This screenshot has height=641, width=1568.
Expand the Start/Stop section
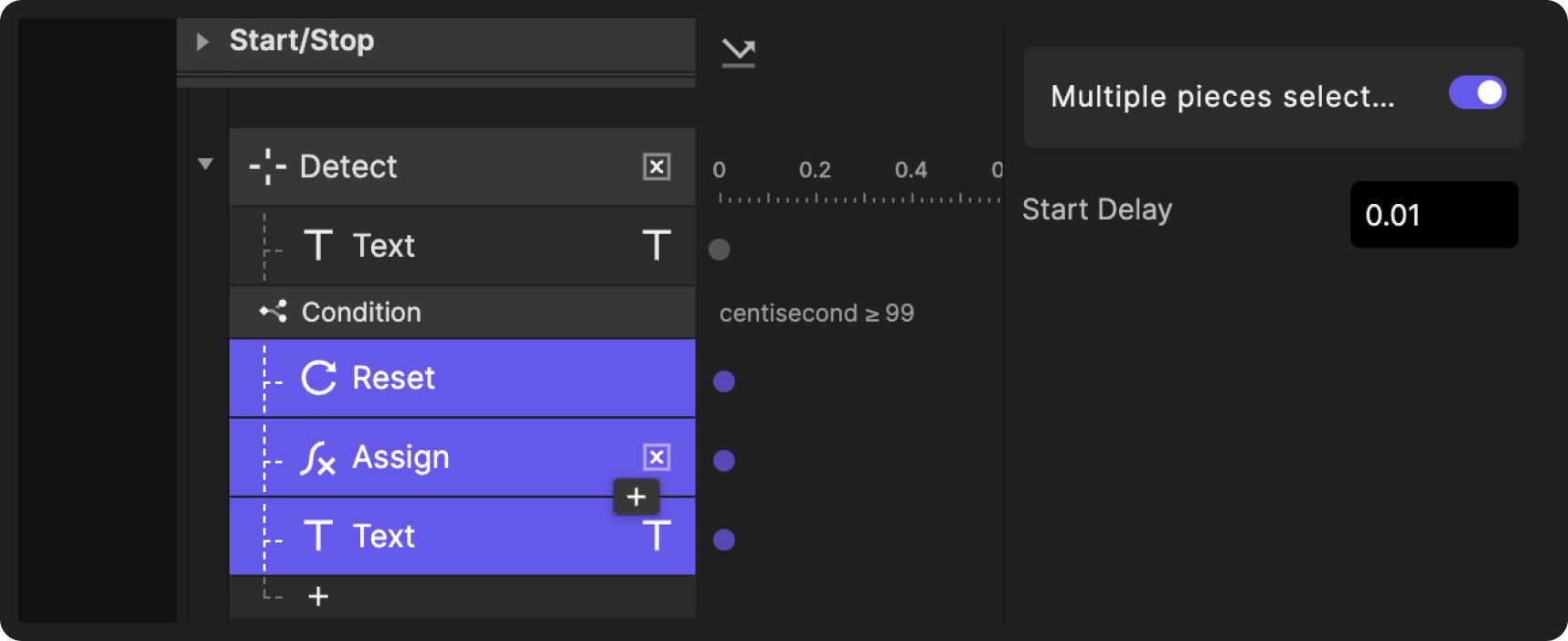(203, 41)
